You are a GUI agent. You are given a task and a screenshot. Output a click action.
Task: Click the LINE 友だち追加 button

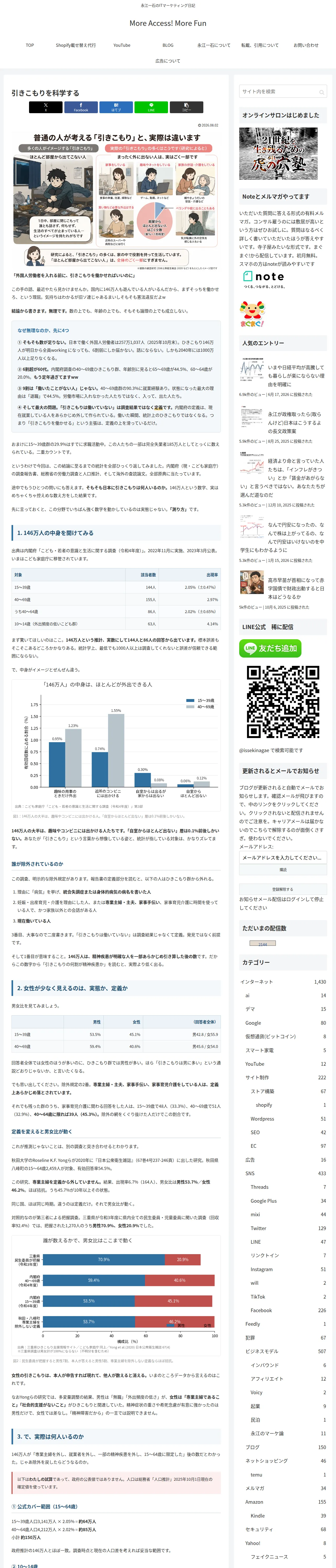(270, 648)
